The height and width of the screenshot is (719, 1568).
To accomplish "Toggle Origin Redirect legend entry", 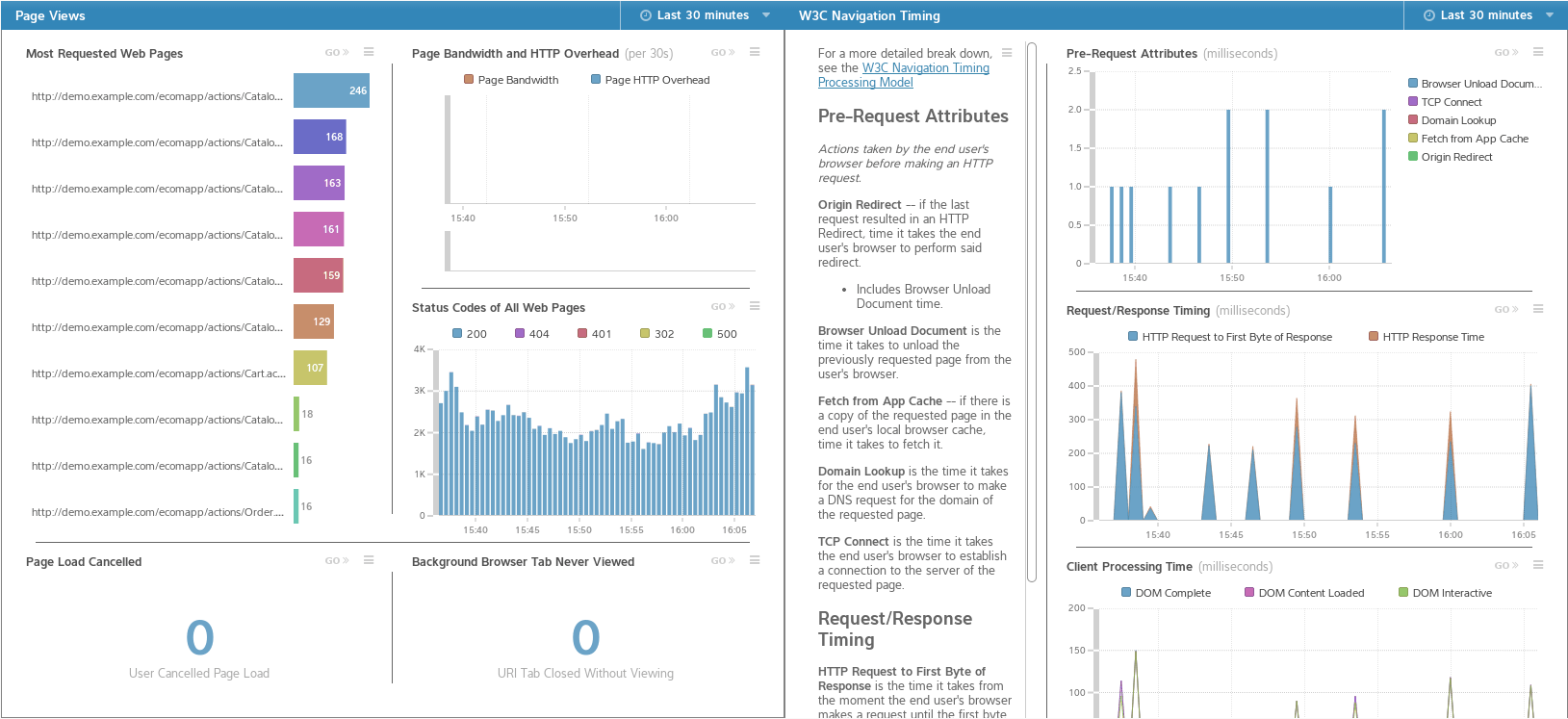I will coord(1451,157).
